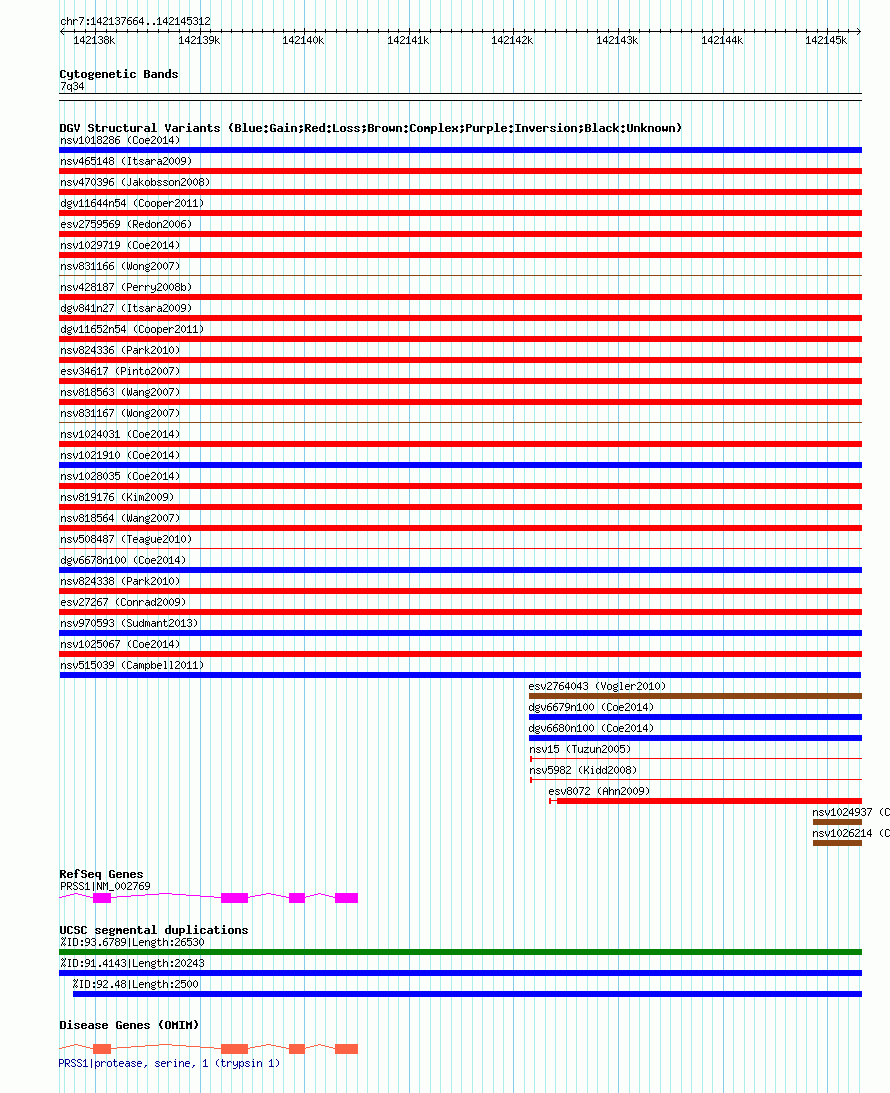
Task: Select dgv11652n54 (Cooper2011) label
Action: [132, 328]
